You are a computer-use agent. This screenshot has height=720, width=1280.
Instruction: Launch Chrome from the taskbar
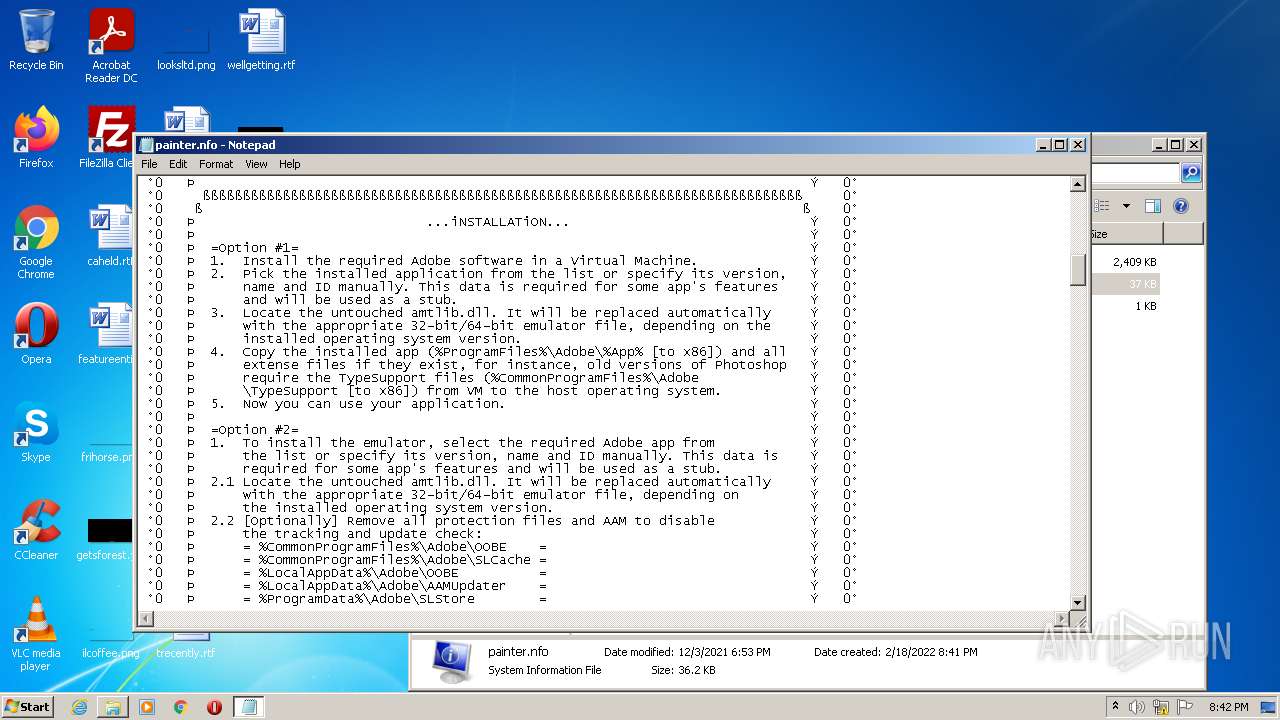181,707
